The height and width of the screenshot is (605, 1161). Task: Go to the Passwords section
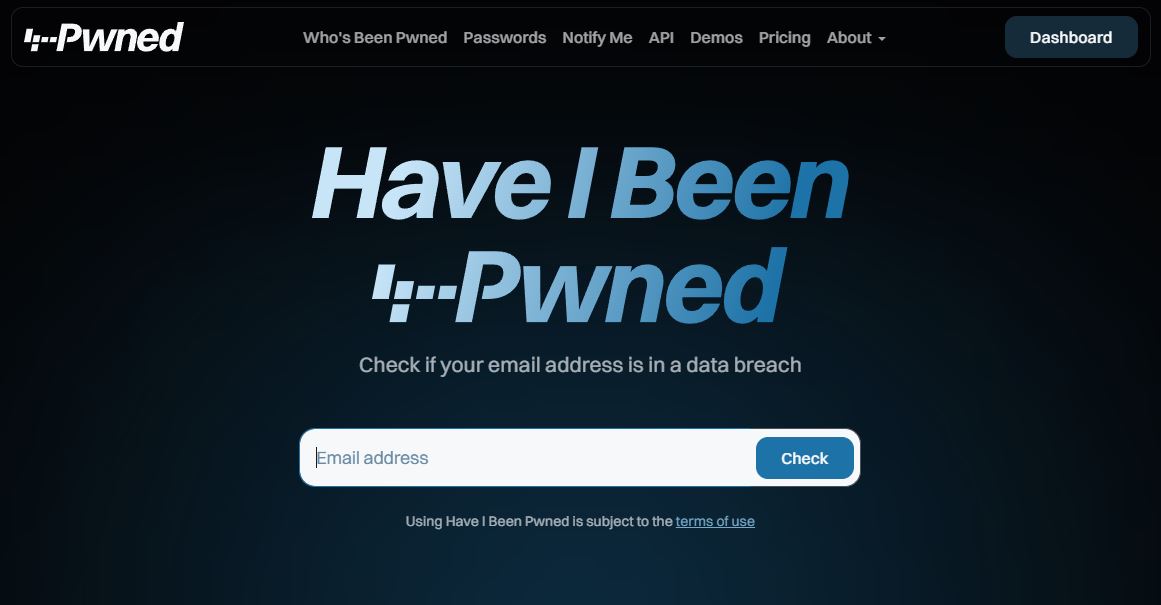pos(504,38)
